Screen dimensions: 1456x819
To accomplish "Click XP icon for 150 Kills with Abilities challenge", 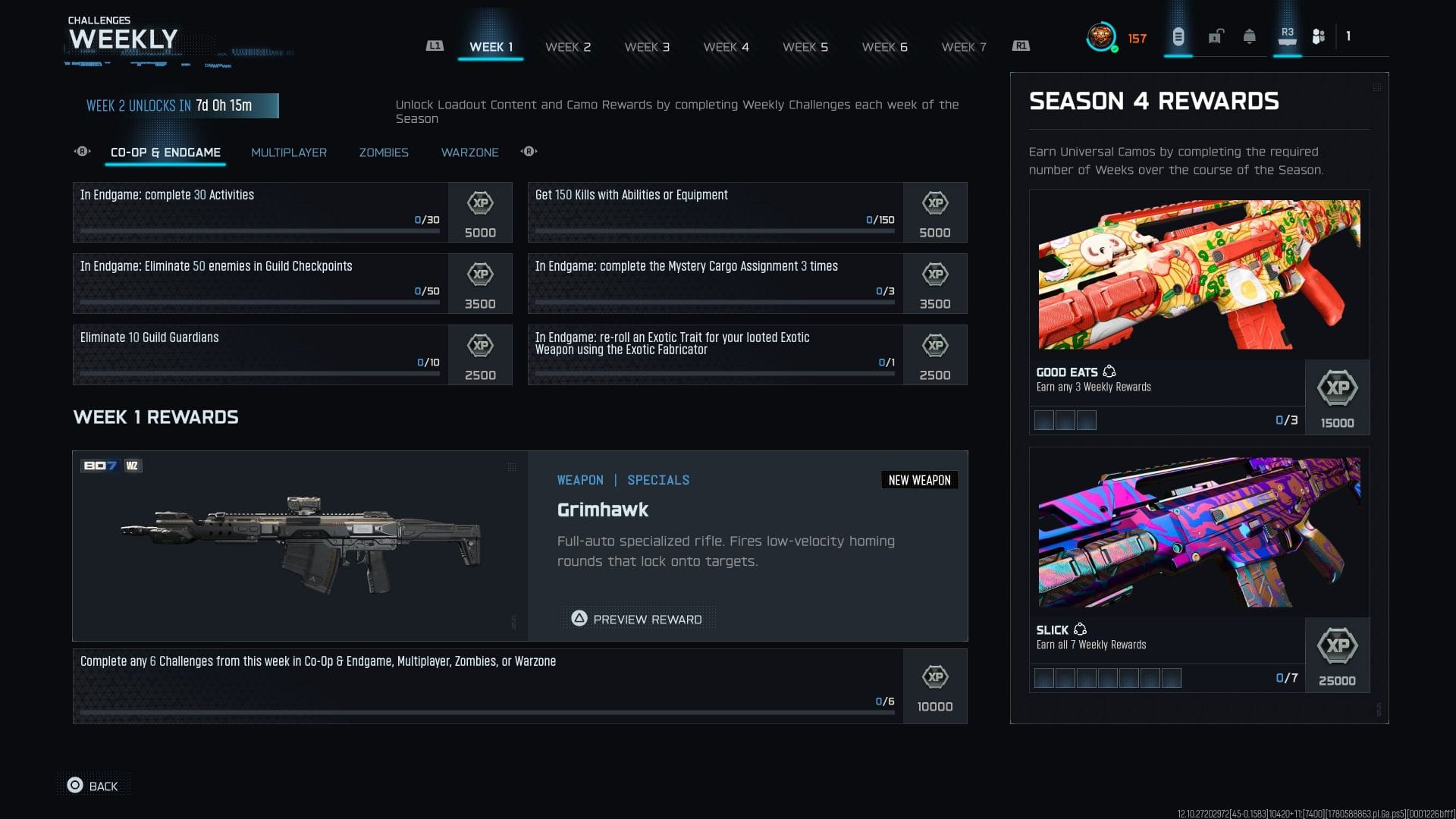I will pyautogui.click(x=935, y=203).
